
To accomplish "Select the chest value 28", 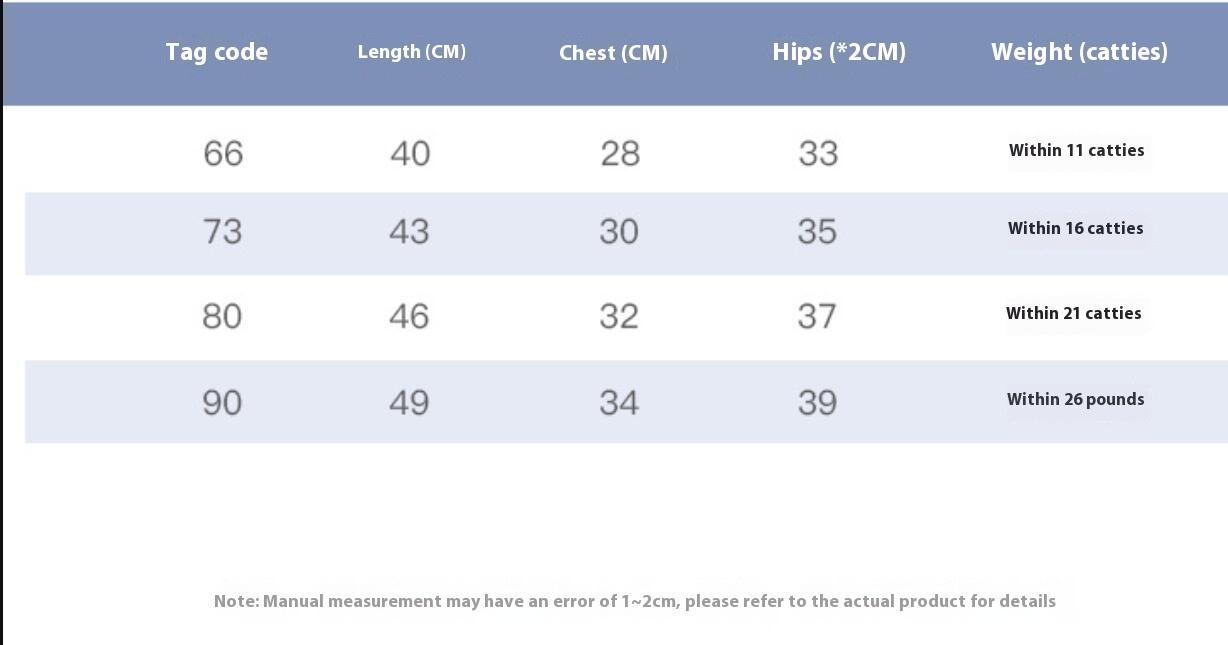I will coord(620,153).
